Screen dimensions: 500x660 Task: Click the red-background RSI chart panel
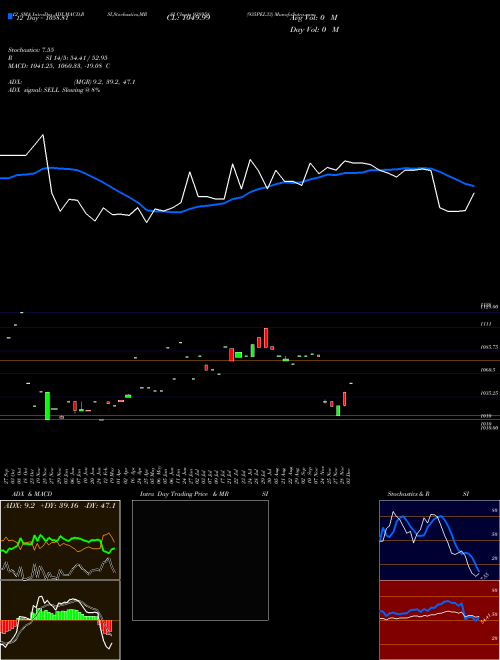tap(439, 620)
